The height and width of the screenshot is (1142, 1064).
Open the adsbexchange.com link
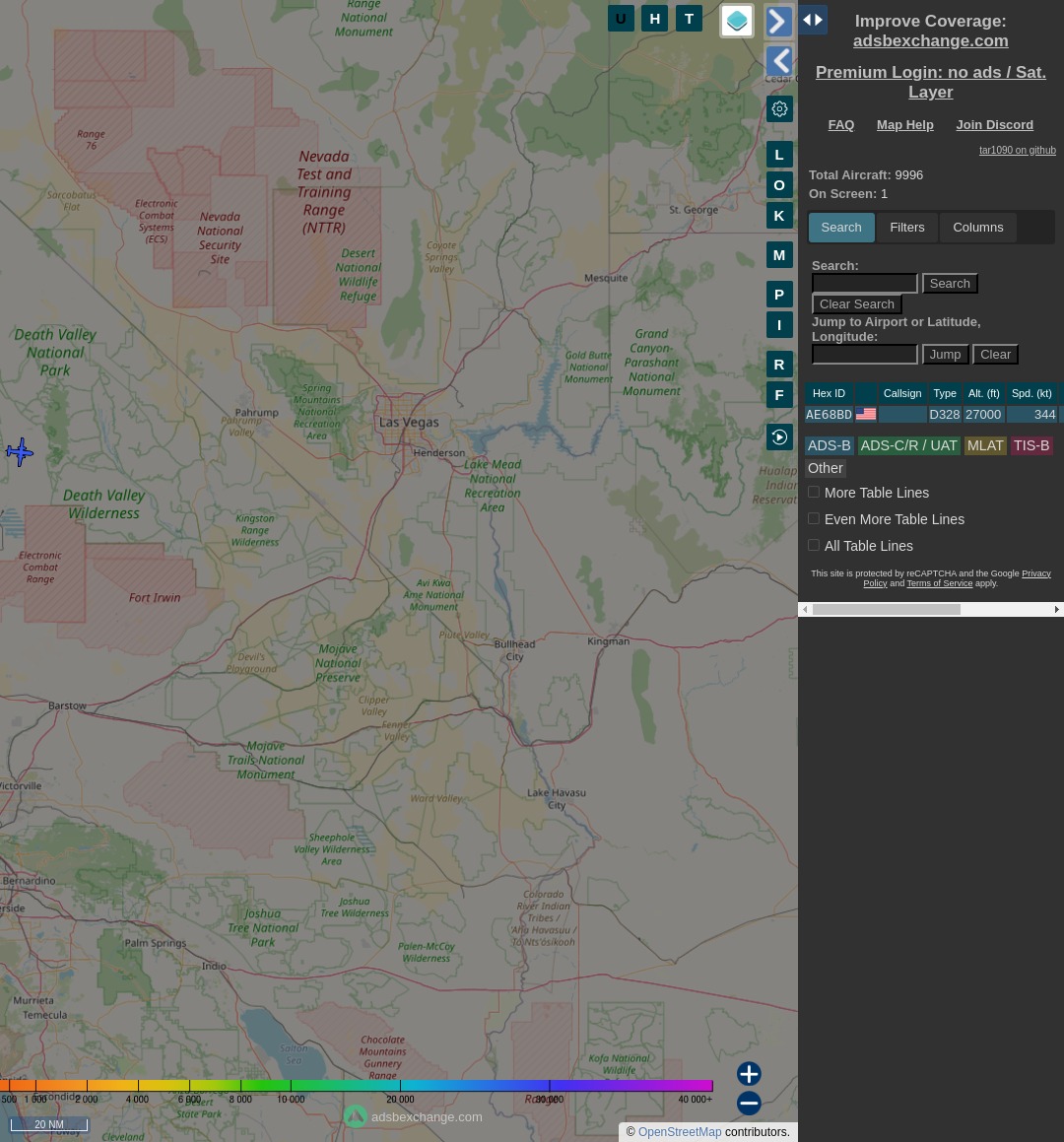pyautogui.click(x=931, y=40)
